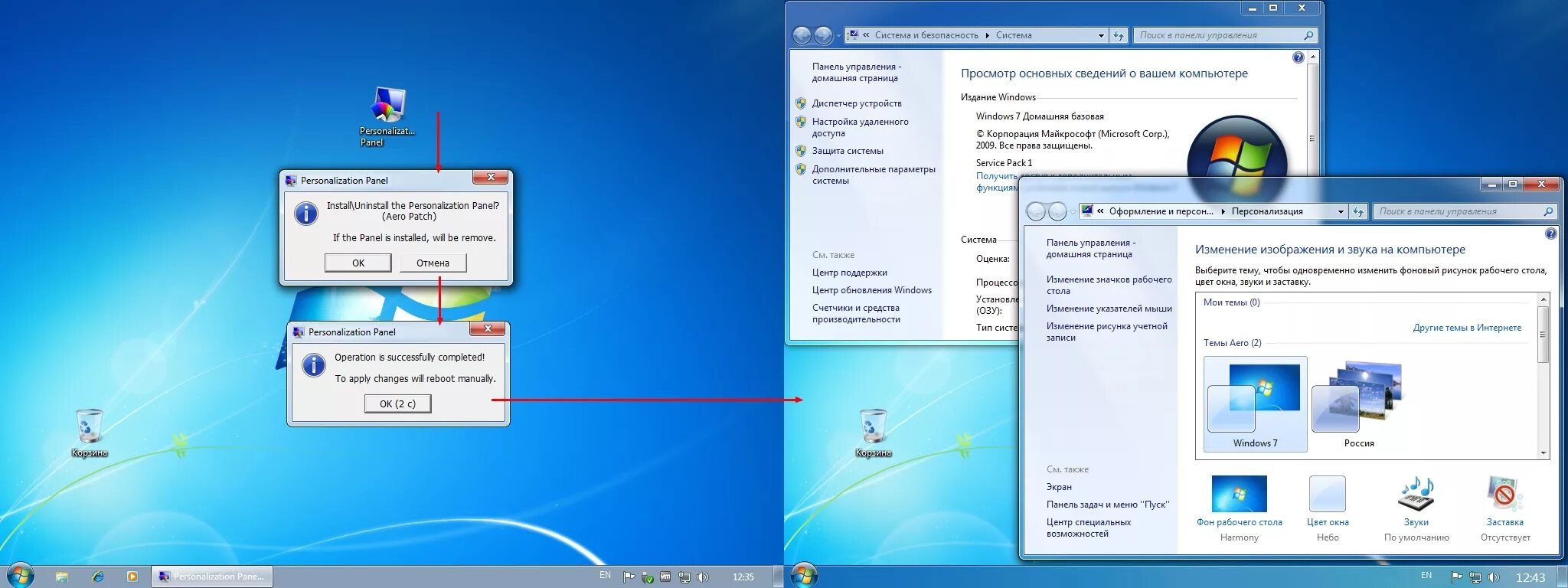Open Панель задач и меню "Пуск" link
1568x588 pixels.
(1108, 505)
